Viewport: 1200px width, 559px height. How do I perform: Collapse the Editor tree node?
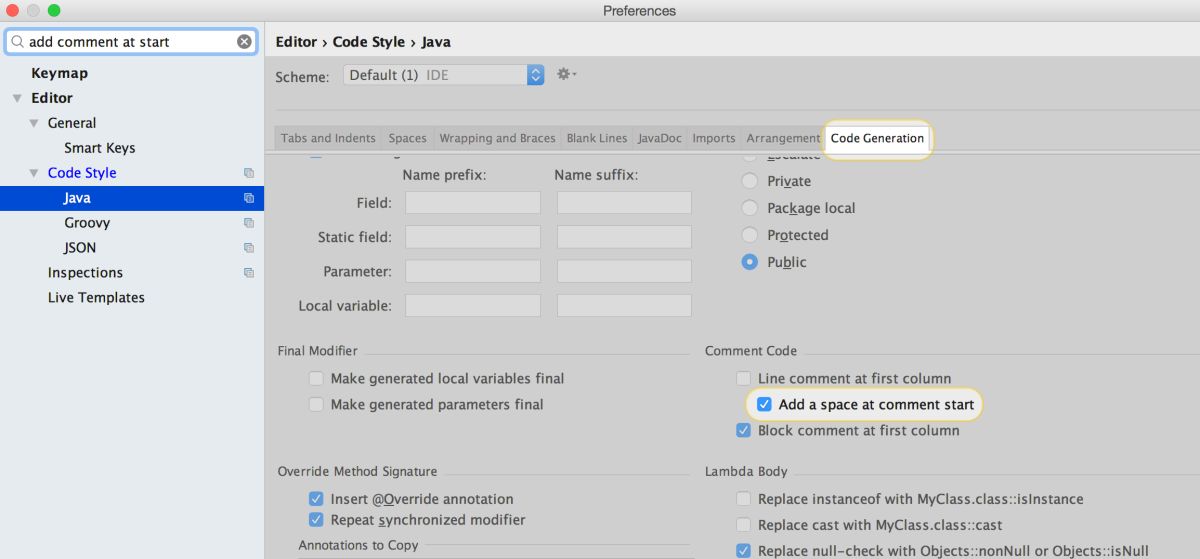click(17, 98)
